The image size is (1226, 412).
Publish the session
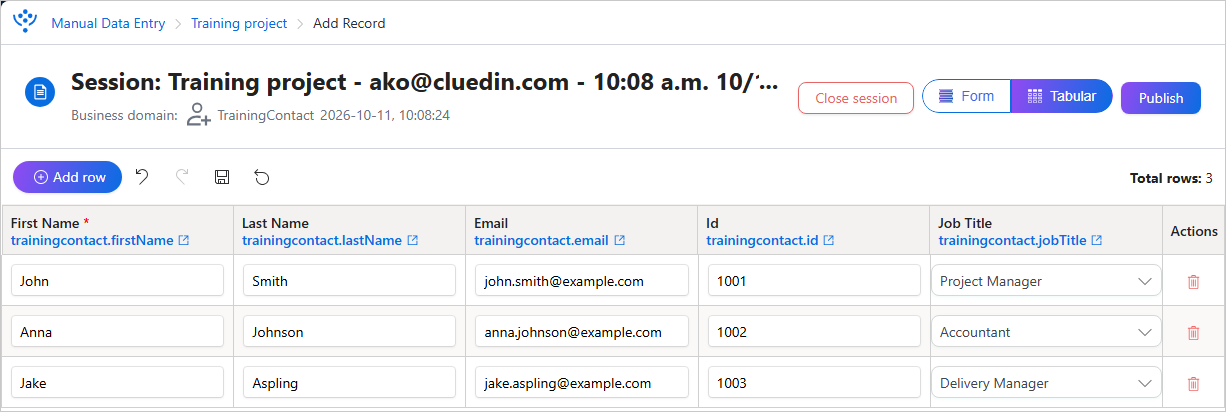coord(1161,98)
